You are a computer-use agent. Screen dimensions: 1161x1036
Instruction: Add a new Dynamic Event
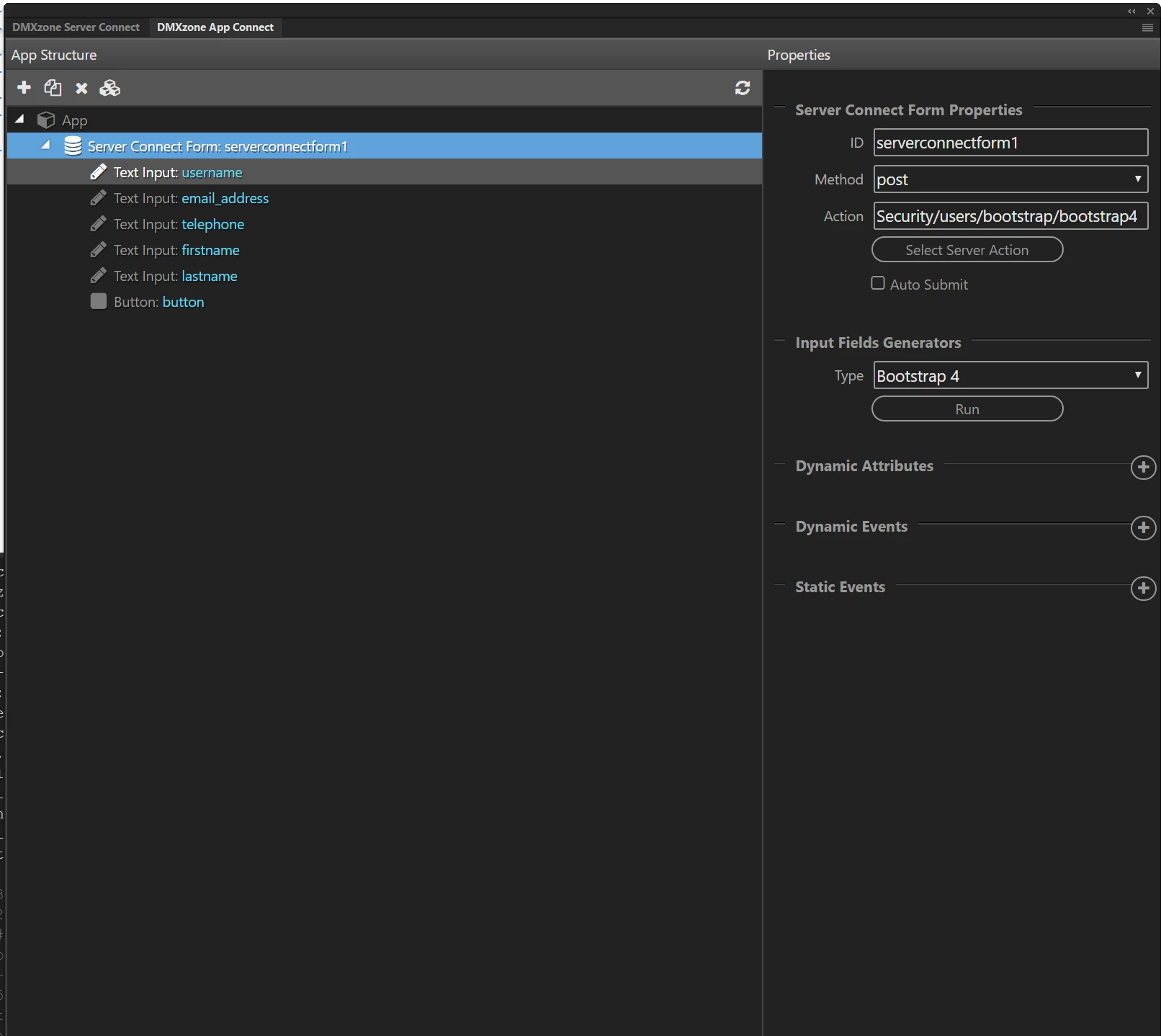tap(1143, 527)
